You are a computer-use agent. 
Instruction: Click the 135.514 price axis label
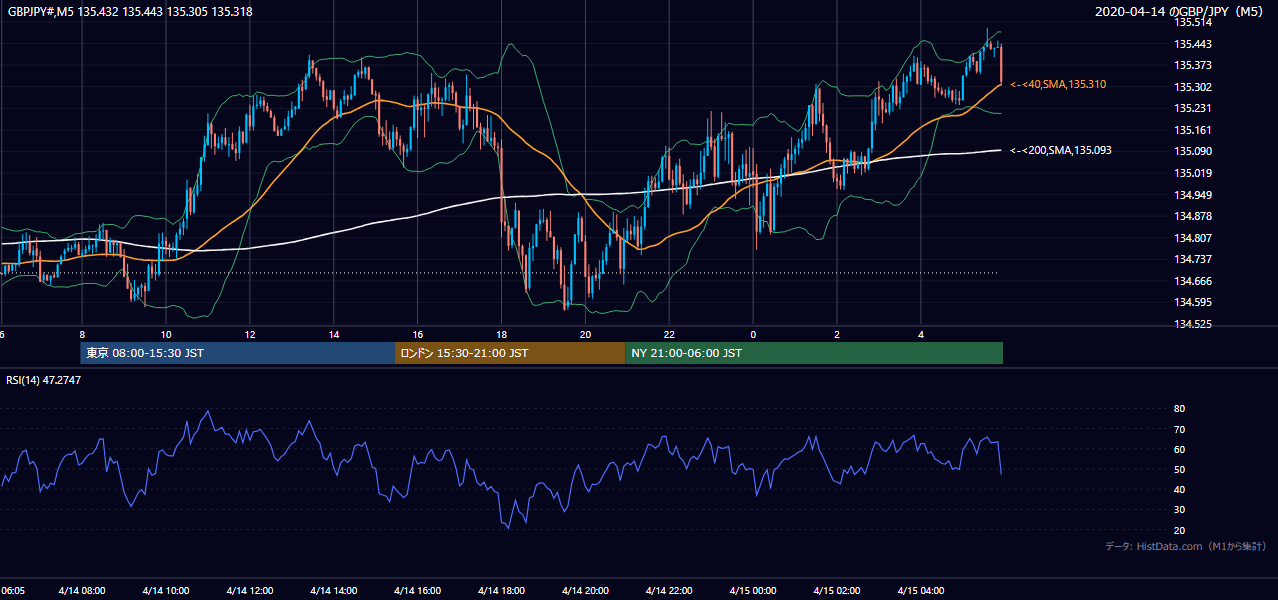pyautogui.click(x=1193, y=22)
